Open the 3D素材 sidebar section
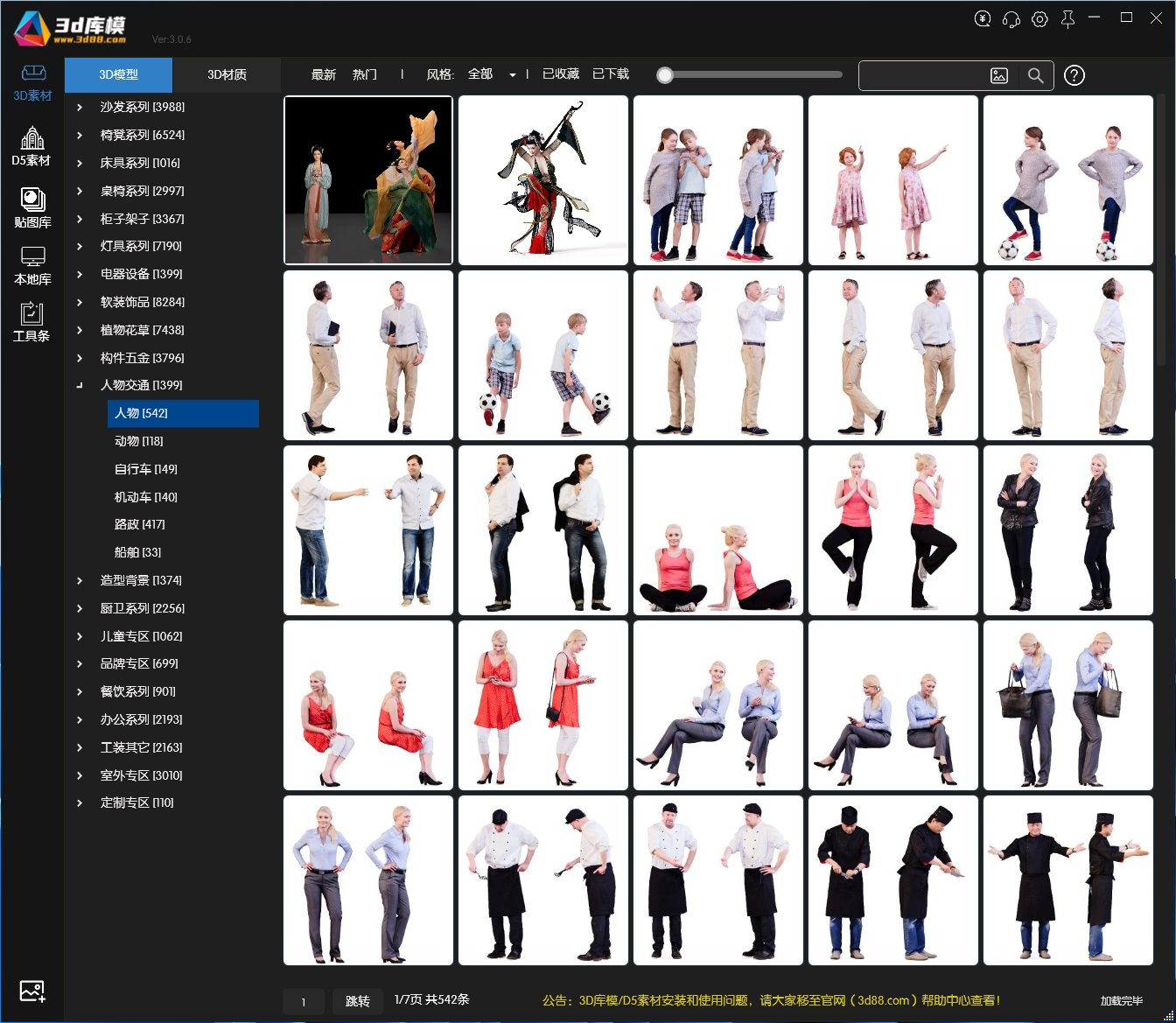 coord(32,83)
